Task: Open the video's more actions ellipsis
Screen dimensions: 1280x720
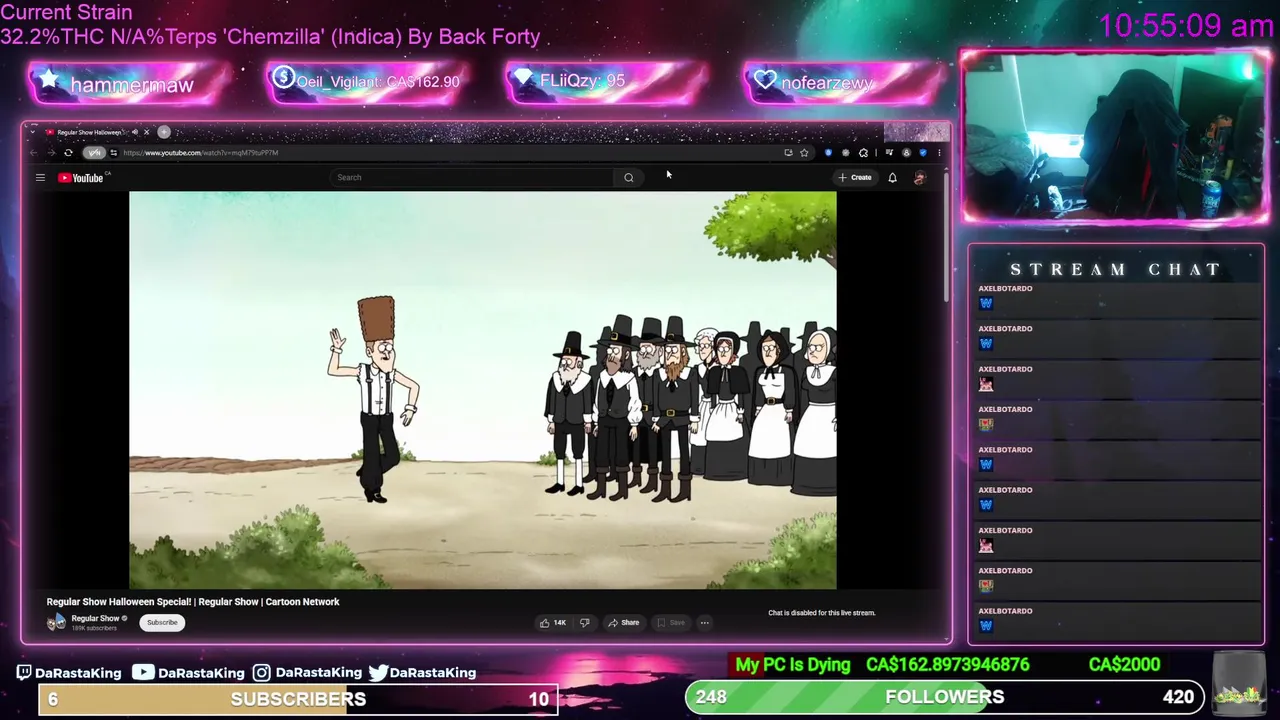Action: (704, 623)
